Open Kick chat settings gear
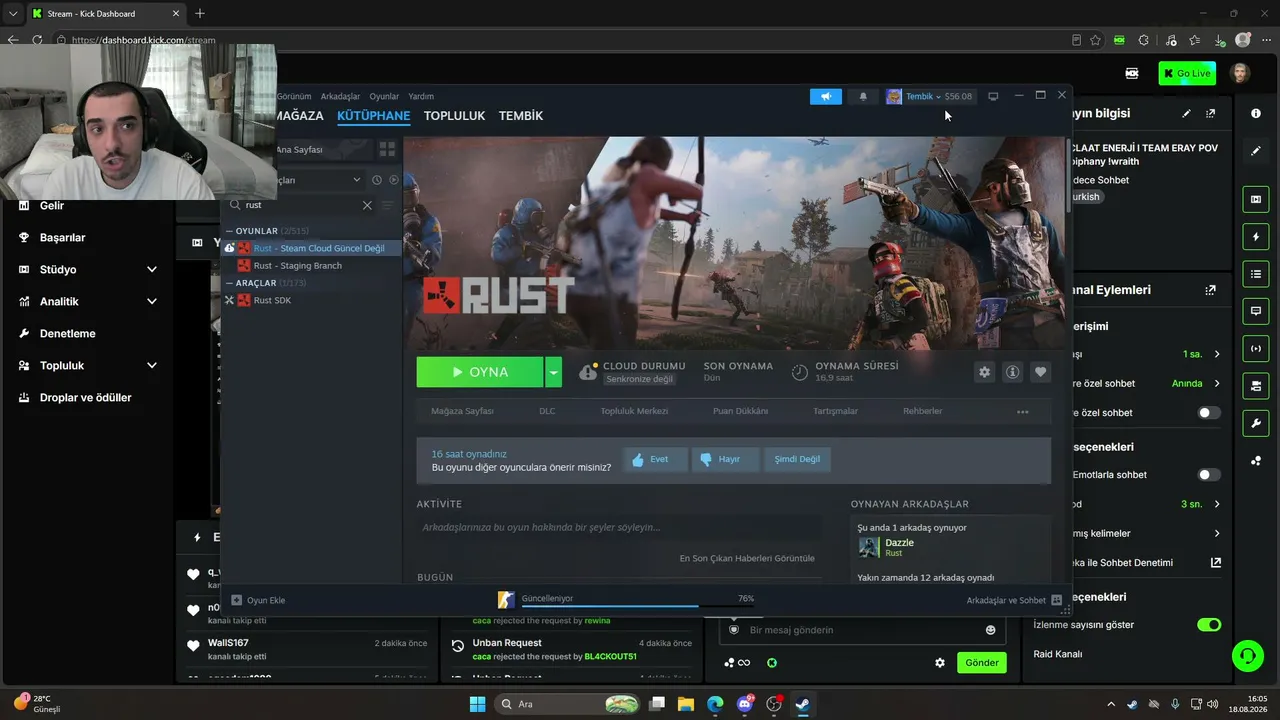Image resolution: width=1280 pixels, height=720 pixels. pyautogui.click(x=940, y=662)
